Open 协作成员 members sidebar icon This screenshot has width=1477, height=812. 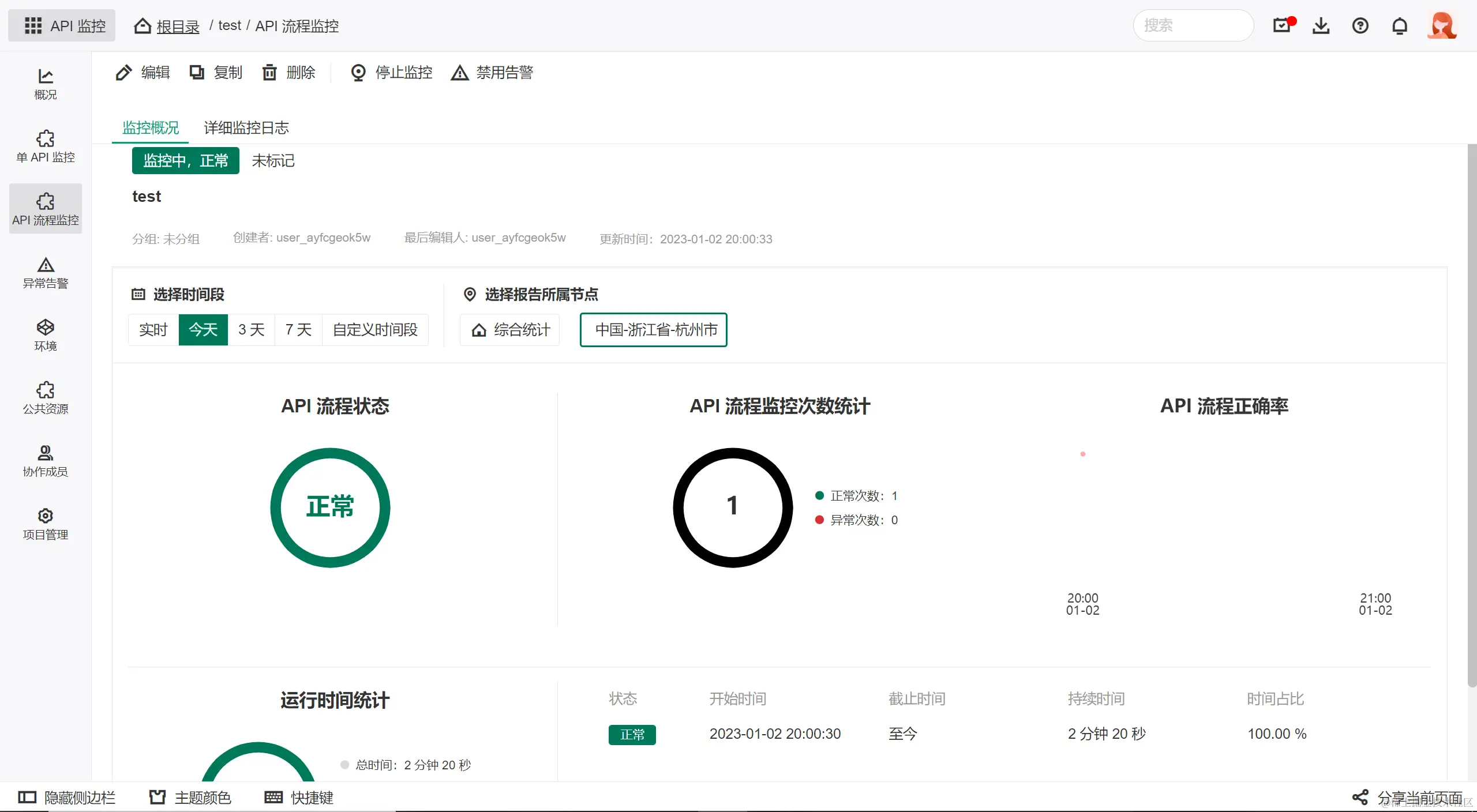[x=45, y=461]
